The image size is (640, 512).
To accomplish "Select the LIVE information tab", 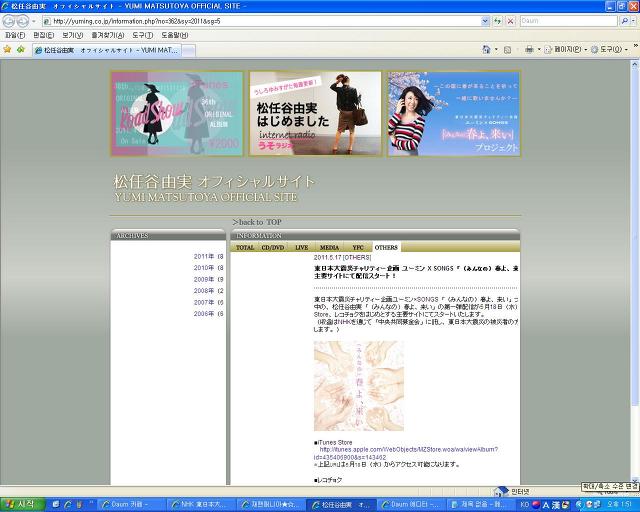I will click(x=302, y=247).
